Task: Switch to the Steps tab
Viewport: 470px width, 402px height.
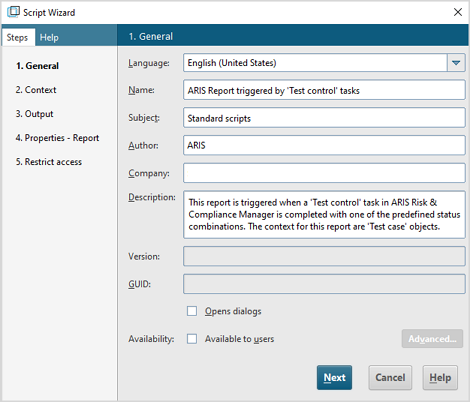Action: coord(17,37)
